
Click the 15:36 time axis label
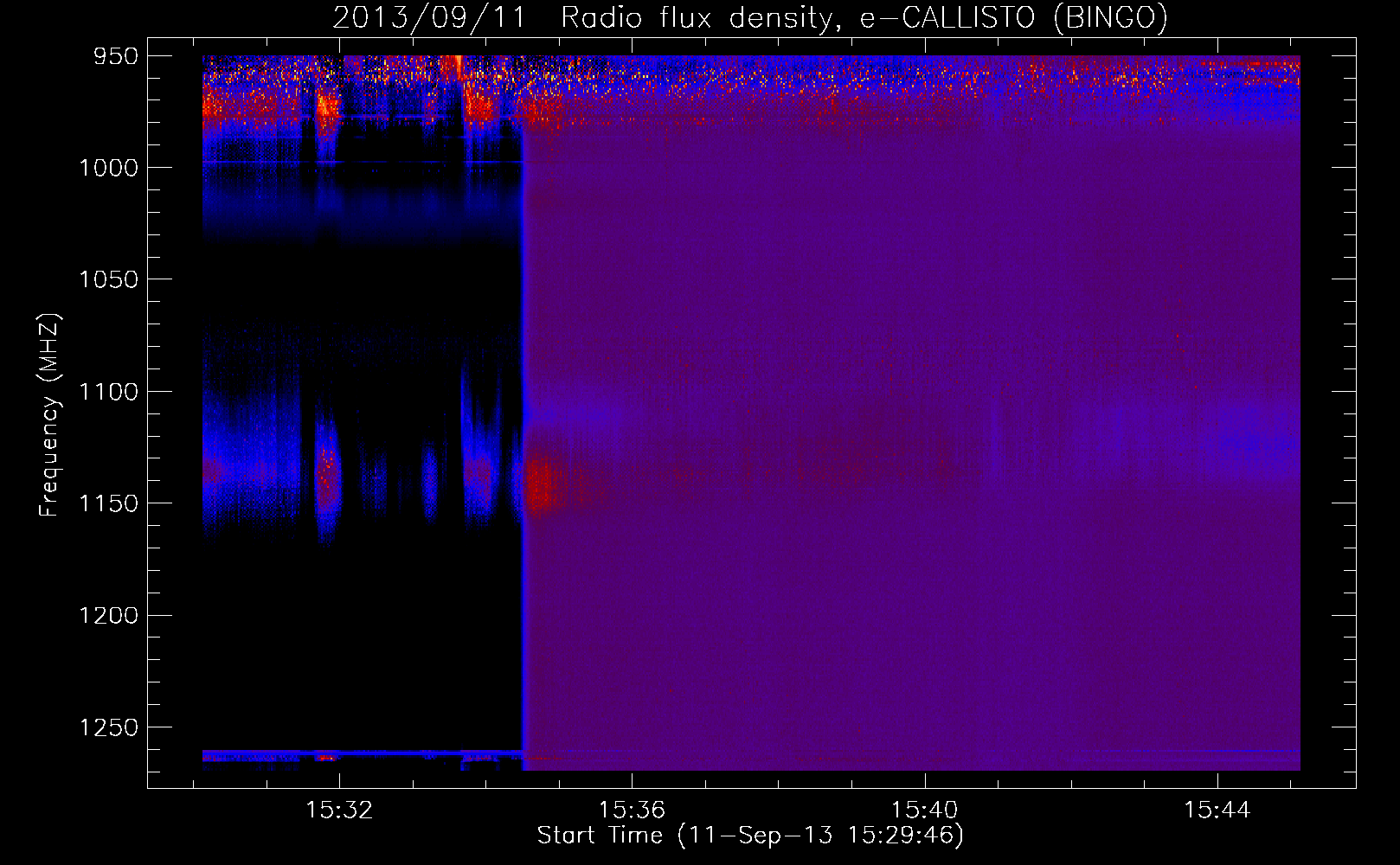point(632,810)
